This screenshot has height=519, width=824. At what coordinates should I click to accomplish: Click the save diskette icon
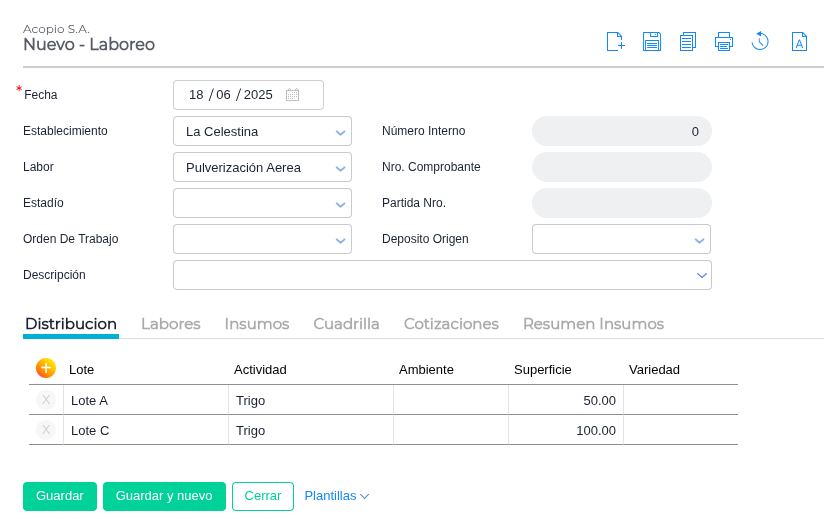click(652, 42)
